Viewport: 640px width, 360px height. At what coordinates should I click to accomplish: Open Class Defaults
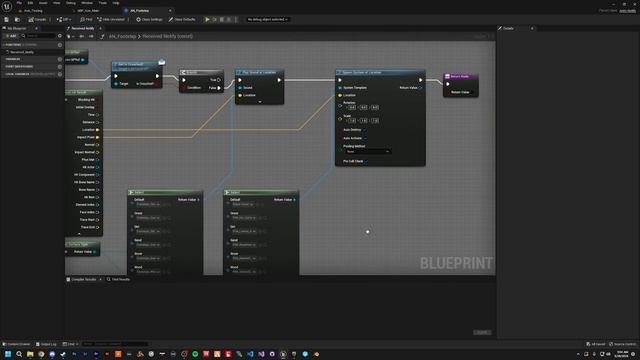coord(182,19)
